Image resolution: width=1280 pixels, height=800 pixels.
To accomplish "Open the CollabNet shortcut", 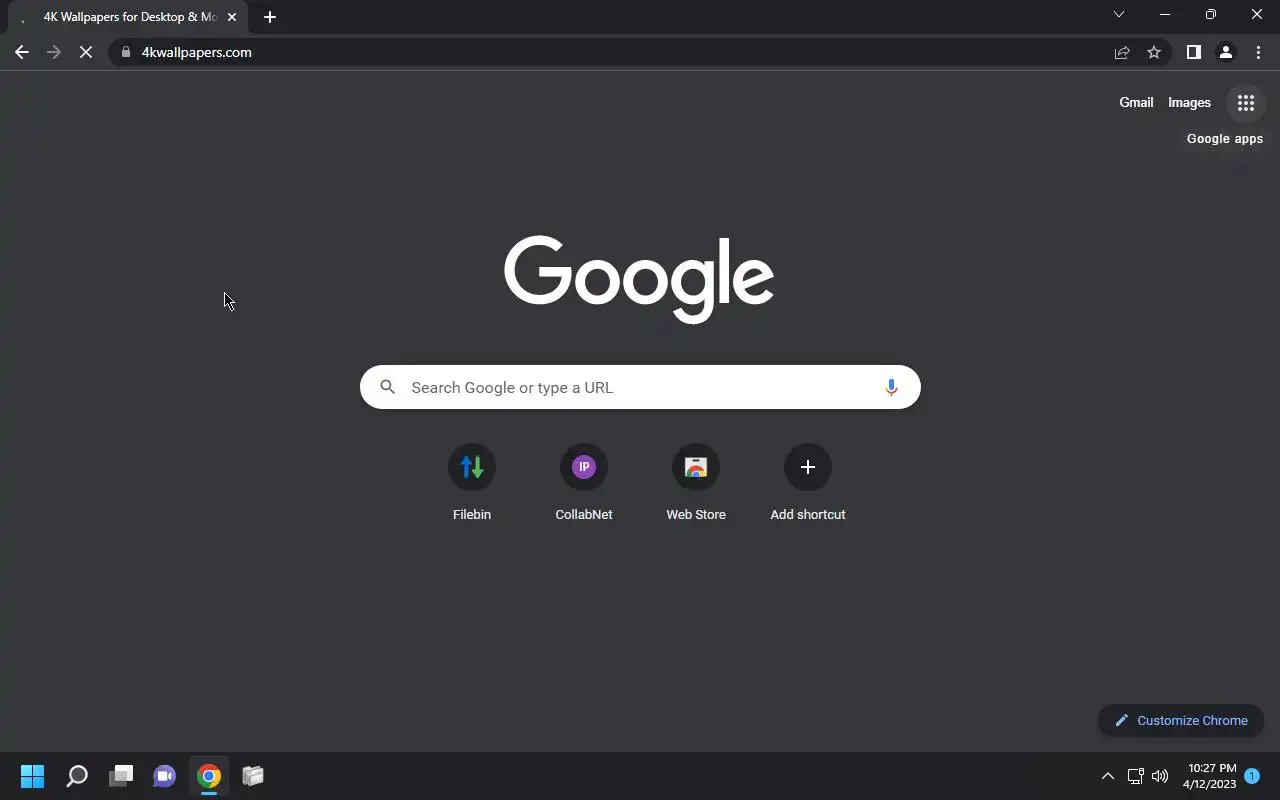I will (584, 484).
